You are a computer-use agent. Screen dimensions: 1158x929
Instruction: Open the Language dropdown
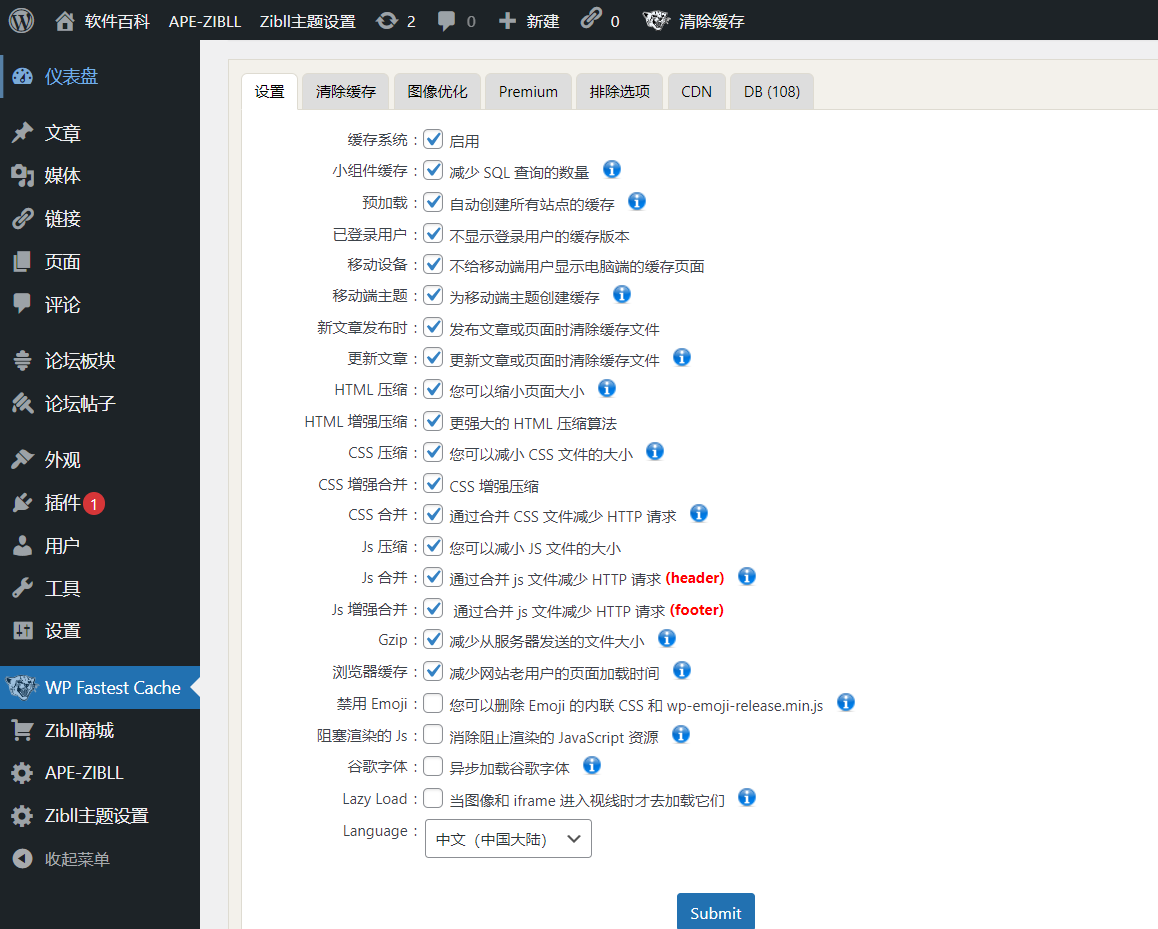[508, 839]
